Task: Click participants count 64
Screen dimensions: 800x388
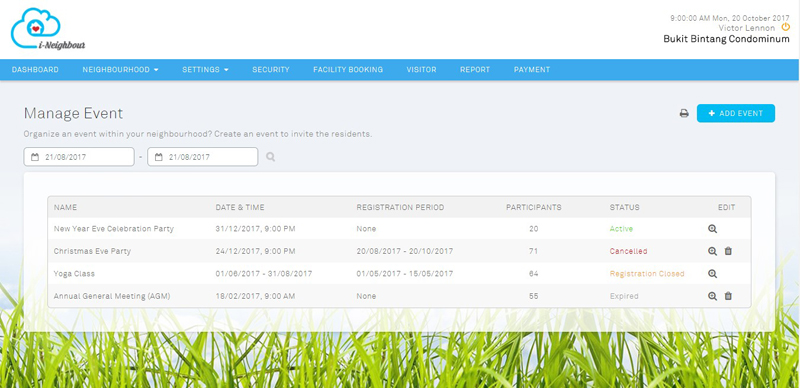Action: pyautogui.click(x=534, y=274)
